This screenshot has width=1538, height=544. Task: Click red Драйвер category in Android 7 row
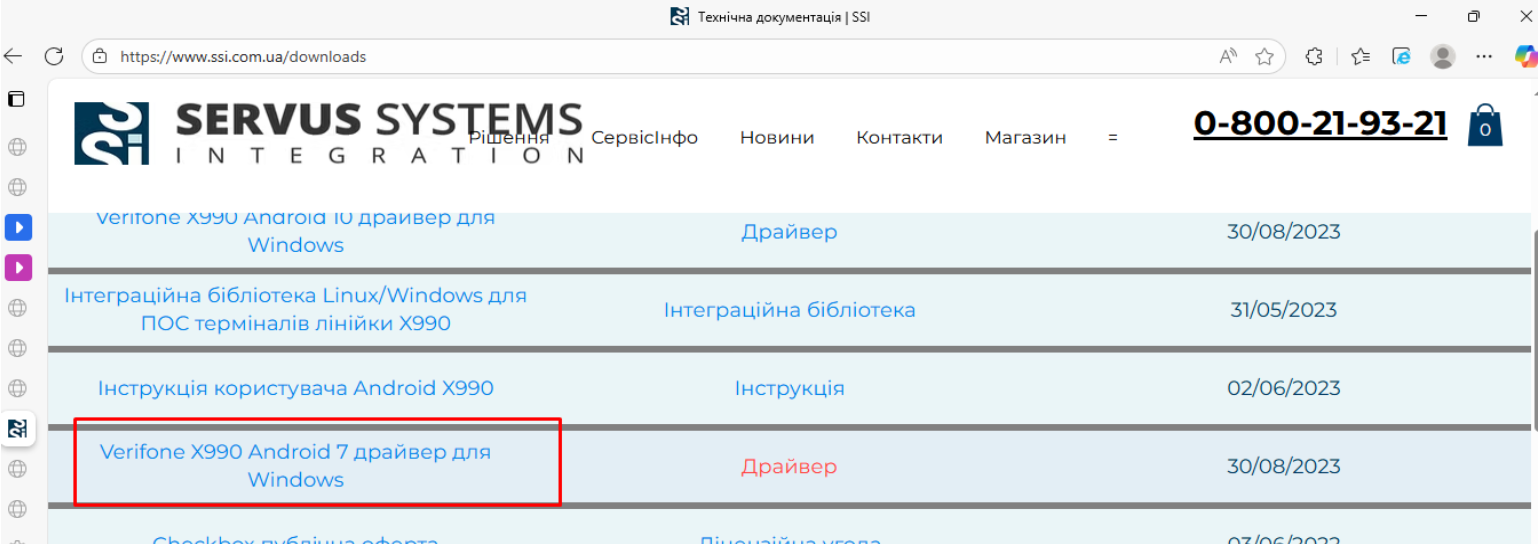(x=789, y=467)
